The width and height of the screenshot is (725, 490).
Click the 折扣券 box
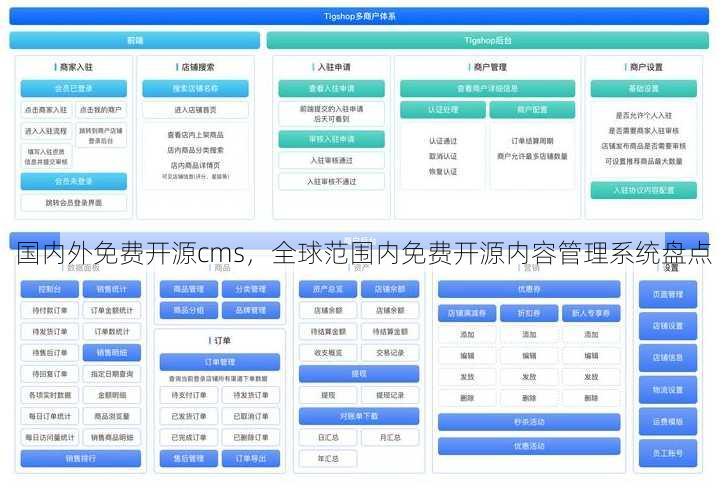[x=529, y=313]
